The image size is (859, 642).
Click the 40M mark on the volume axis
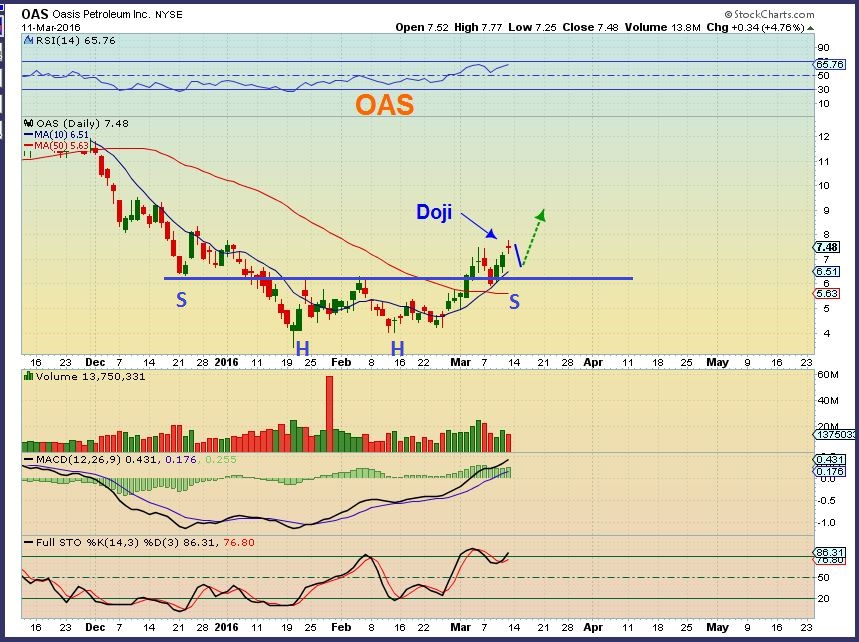pos(828,400)
